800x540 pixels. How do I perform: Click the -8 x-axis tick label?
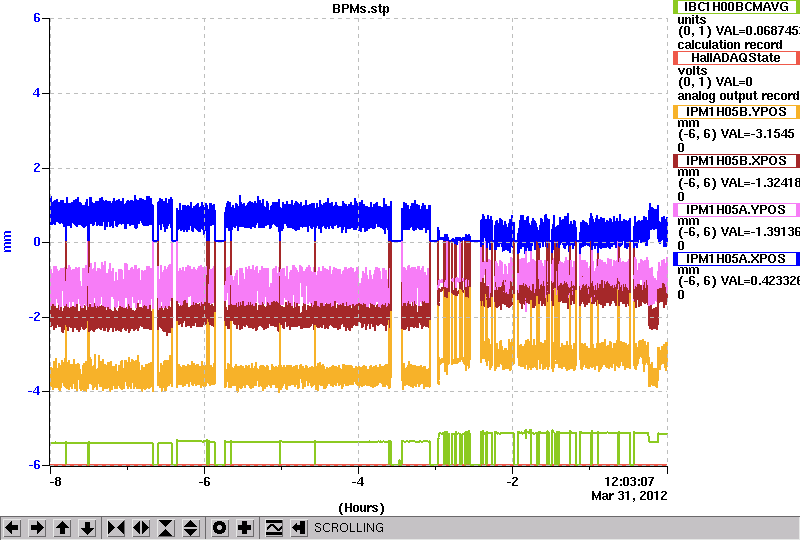coord(56,482)
